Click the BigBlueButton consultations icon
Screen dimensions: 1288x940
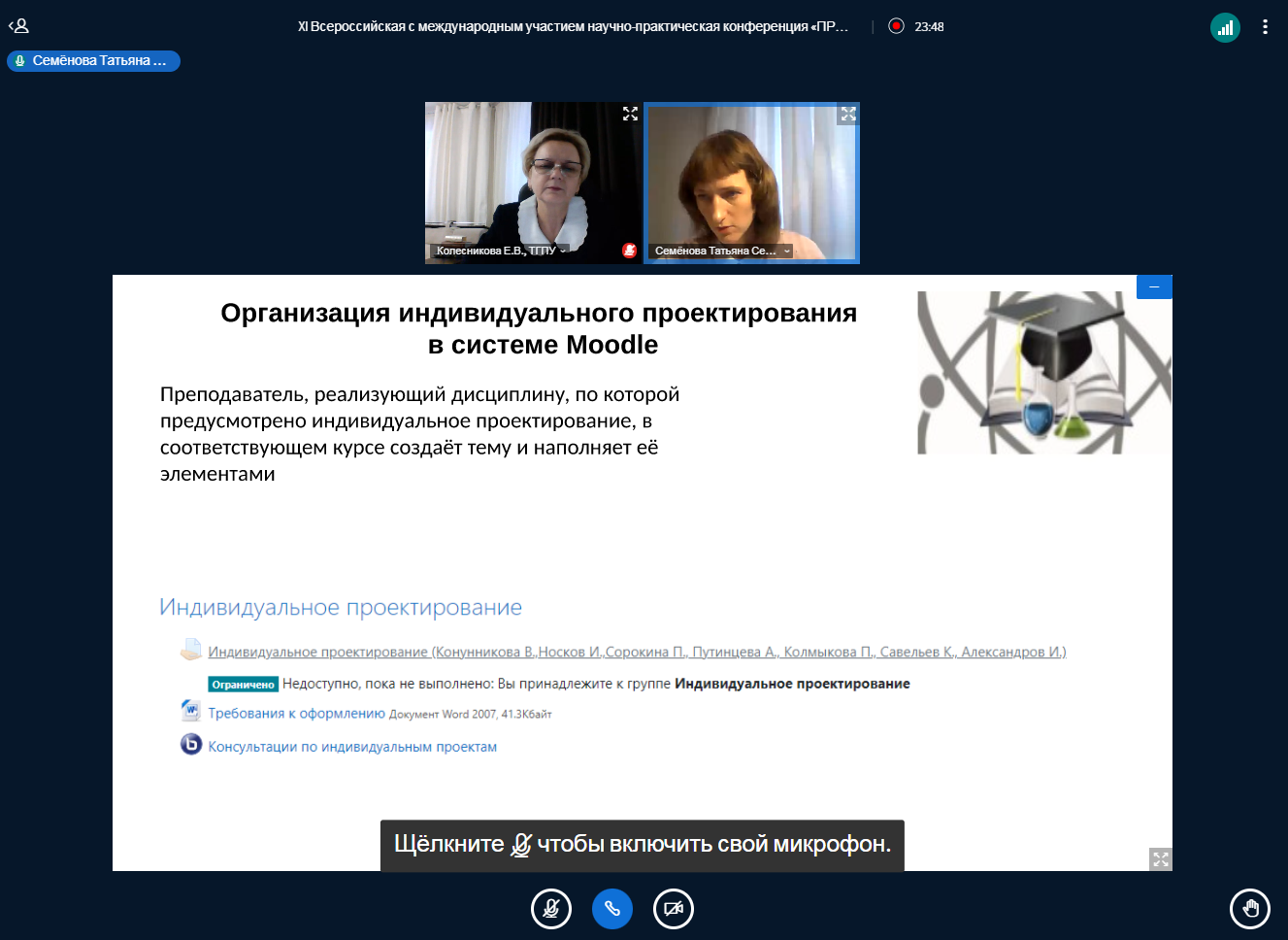(191, 744)
